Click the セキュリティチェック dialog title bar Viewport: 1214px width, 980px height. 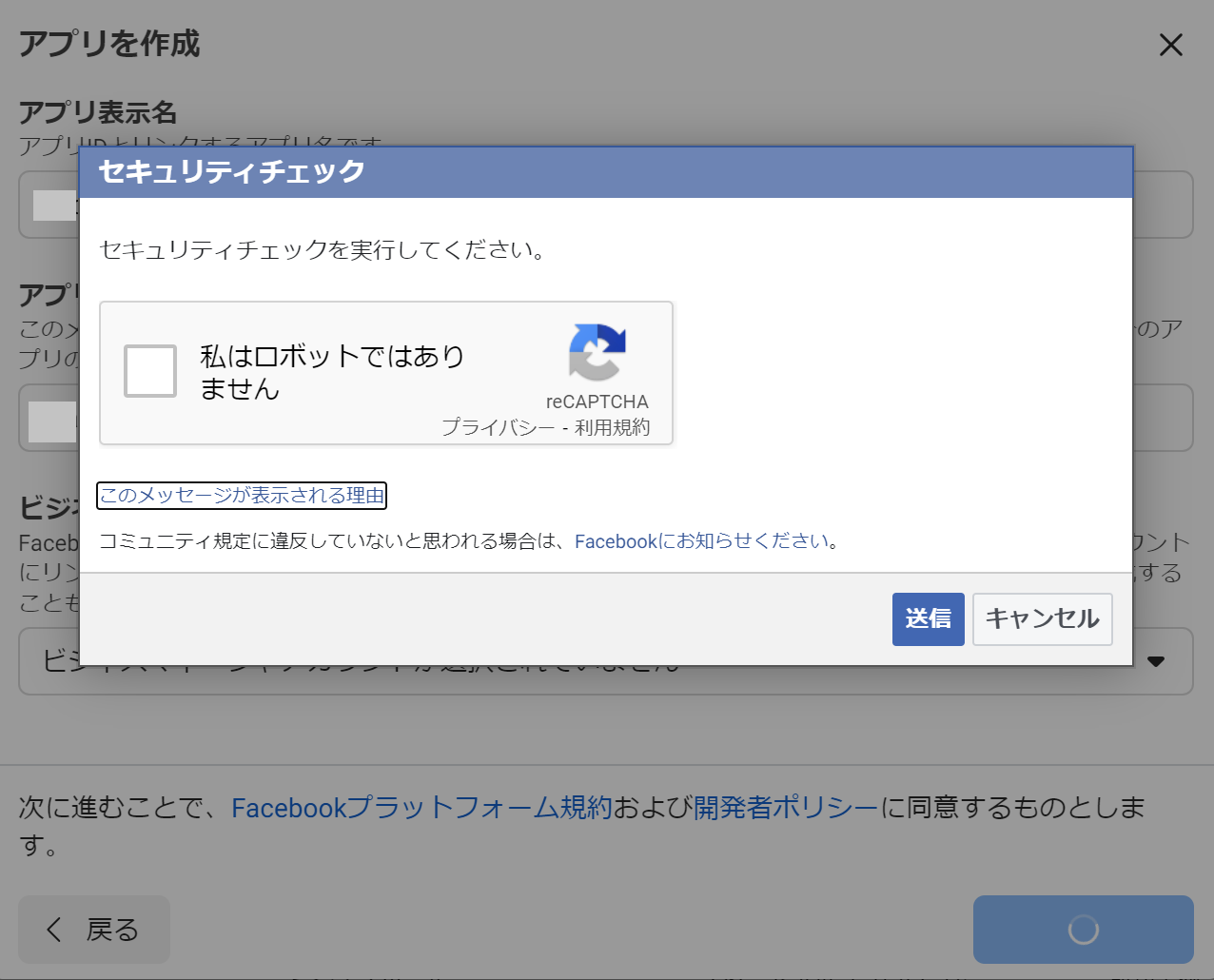point(605,172)
